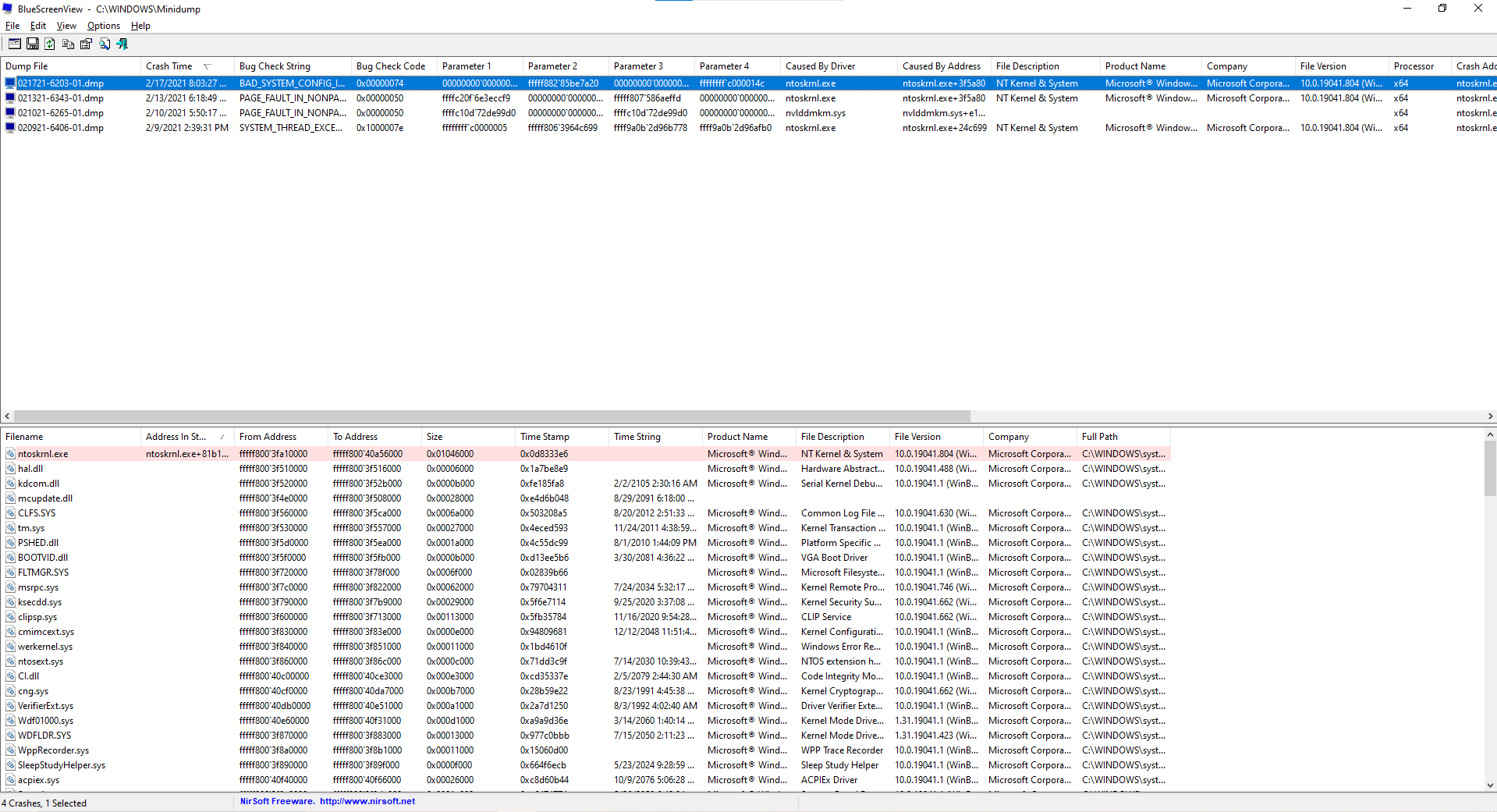The image size is (1497, 812).
Task: Click the '4 Crashes, 1 Selected' status text
Action: (44, 803)
